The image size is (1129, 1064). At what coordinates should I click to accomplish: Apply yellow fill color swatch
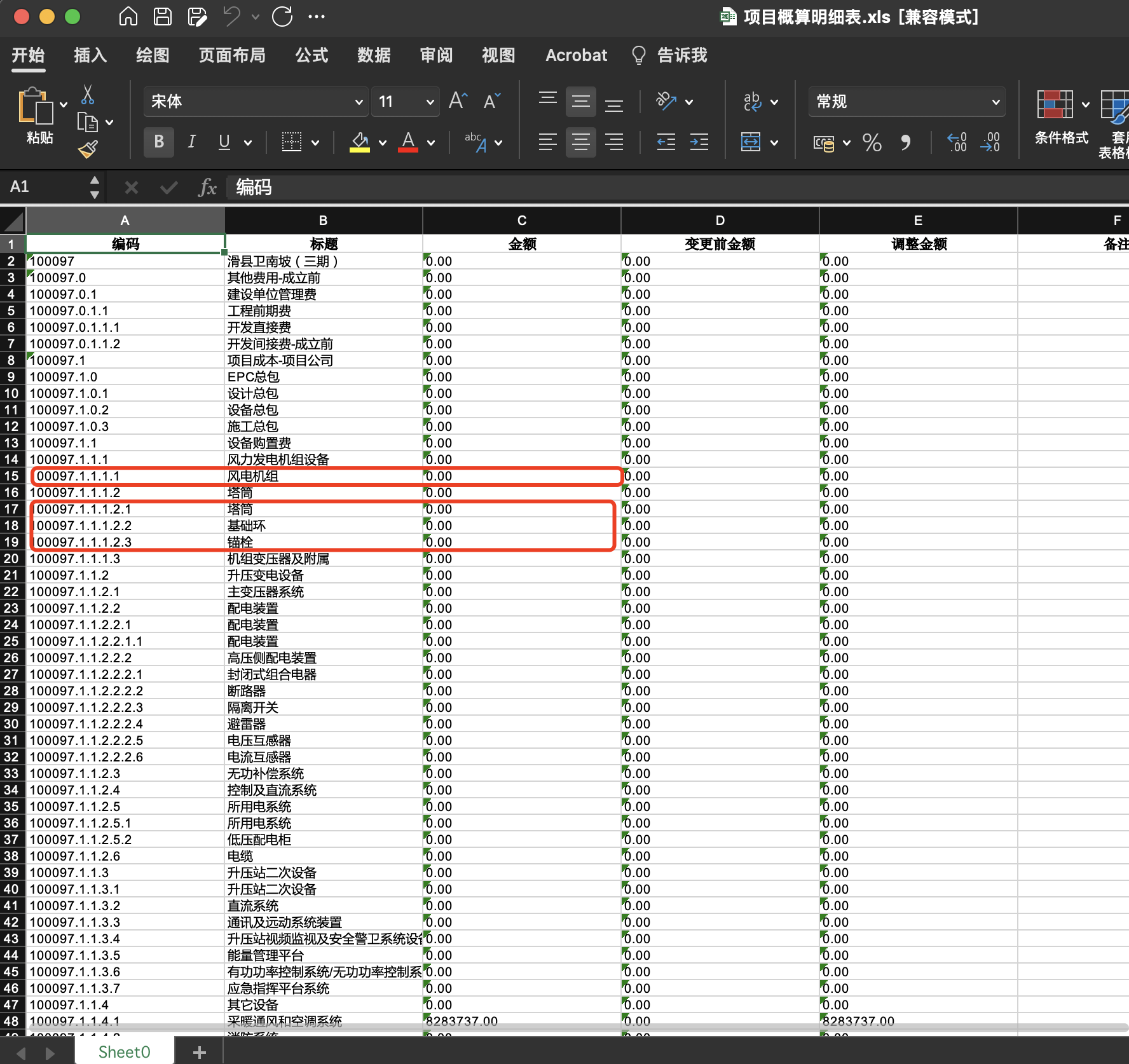click(x=360, y=142)
